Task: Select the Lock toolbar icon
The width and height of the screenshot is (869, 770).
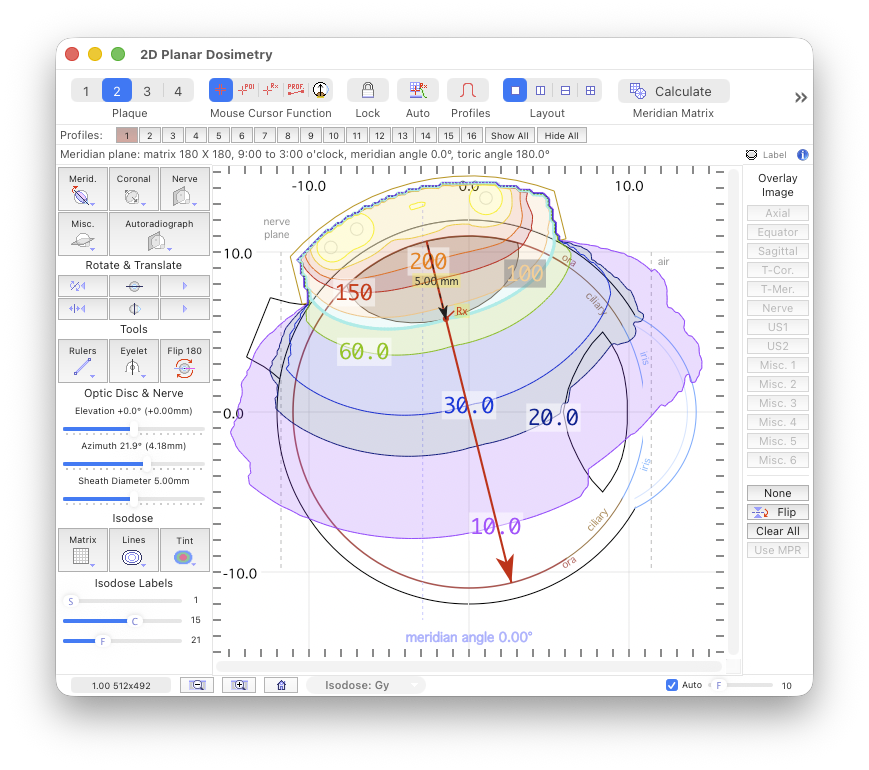Action: click(368, 91)
